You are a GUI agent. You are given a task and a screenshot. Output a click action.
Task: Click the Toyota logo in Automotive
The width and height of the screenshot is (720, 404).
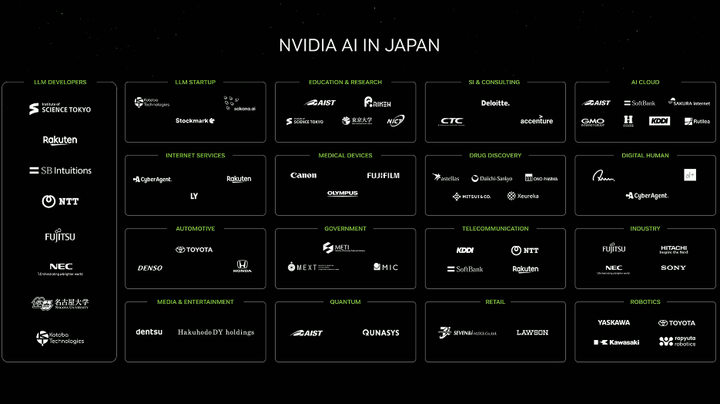[x=194, y=250]
